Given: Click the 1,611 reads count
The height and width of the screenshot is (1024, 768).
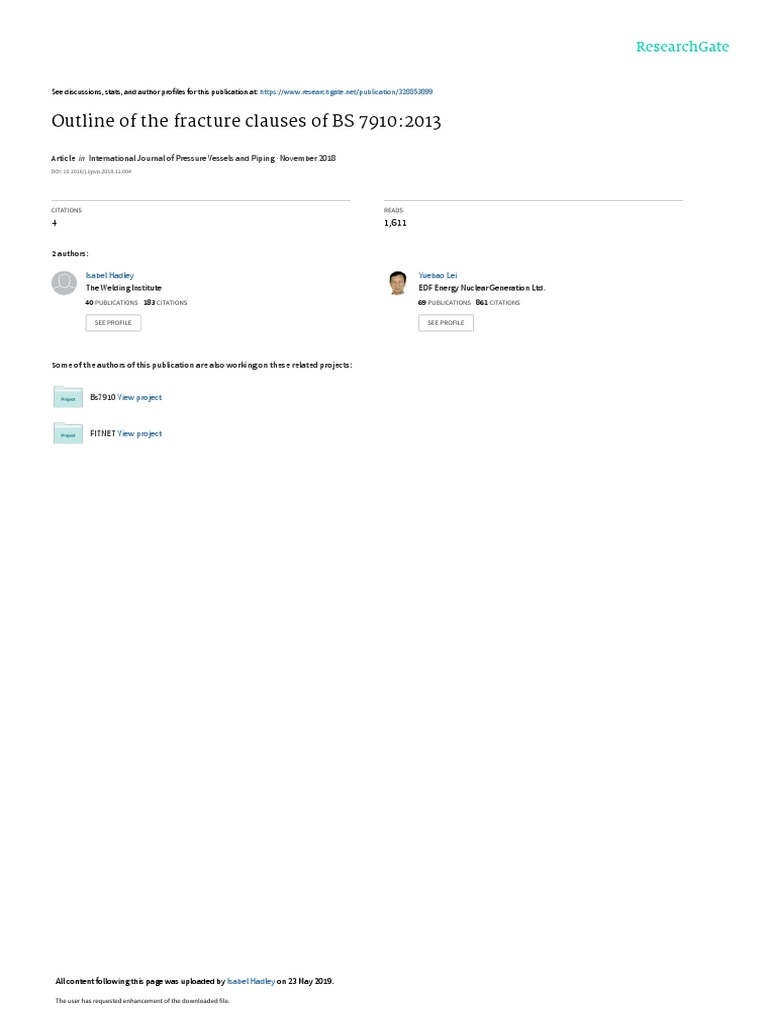Looking at the screenshot, I should [x=395, y=223].
